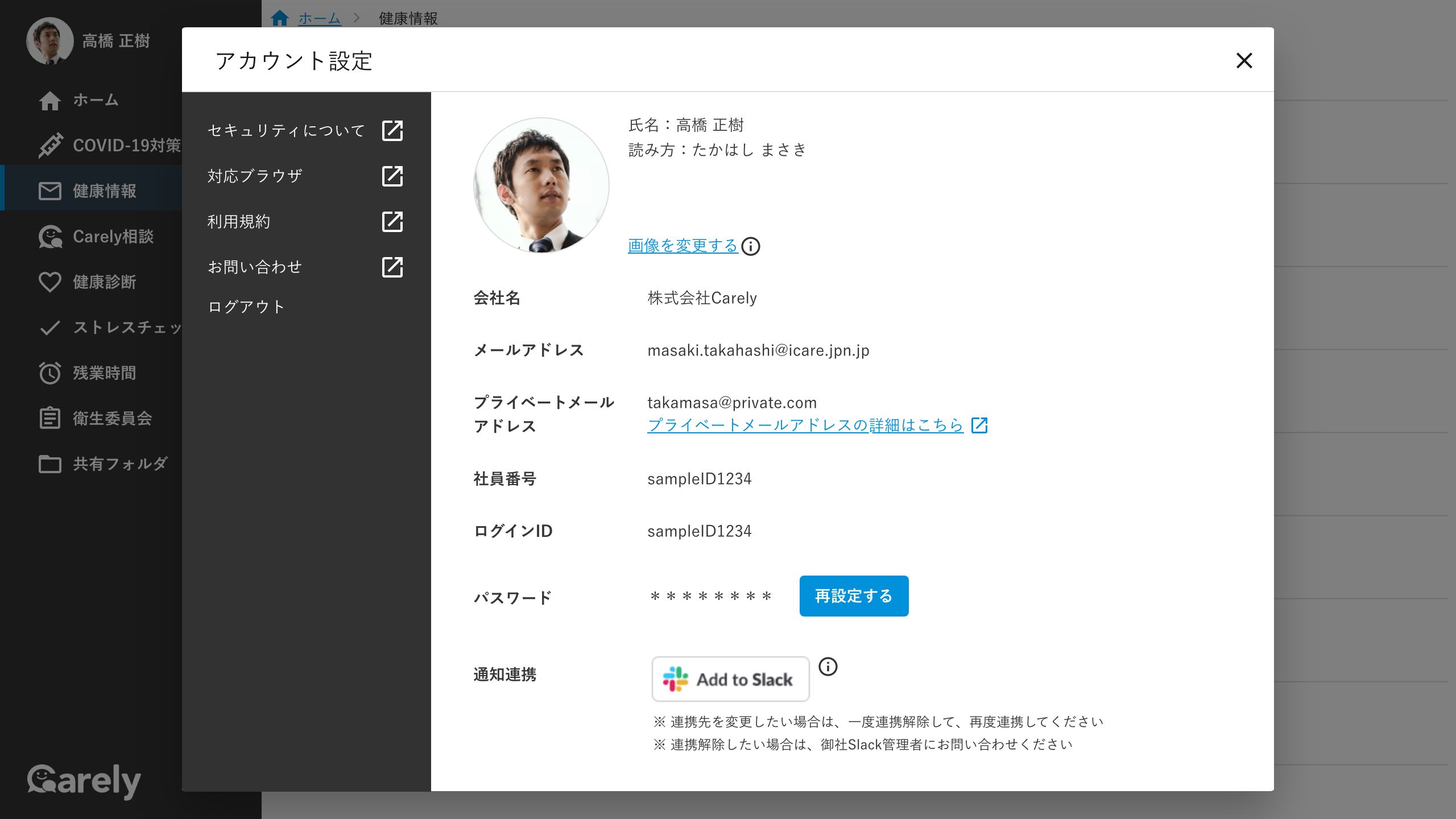
Task: Click external link icon beside 対応ブラウザ
Action: click(x=392, y=176)
